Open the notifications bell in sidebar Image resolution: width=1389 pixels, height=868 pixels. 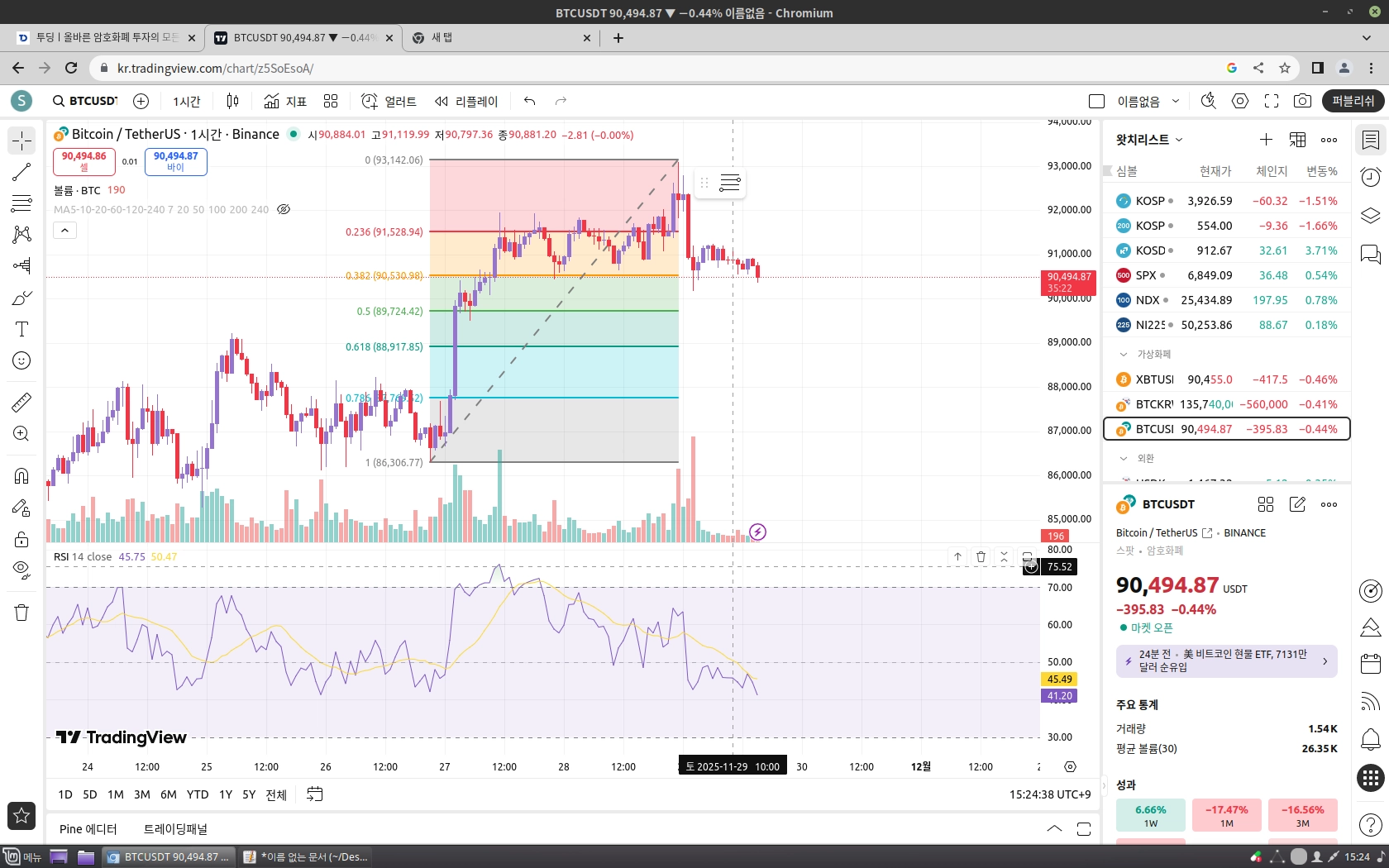1371,739
